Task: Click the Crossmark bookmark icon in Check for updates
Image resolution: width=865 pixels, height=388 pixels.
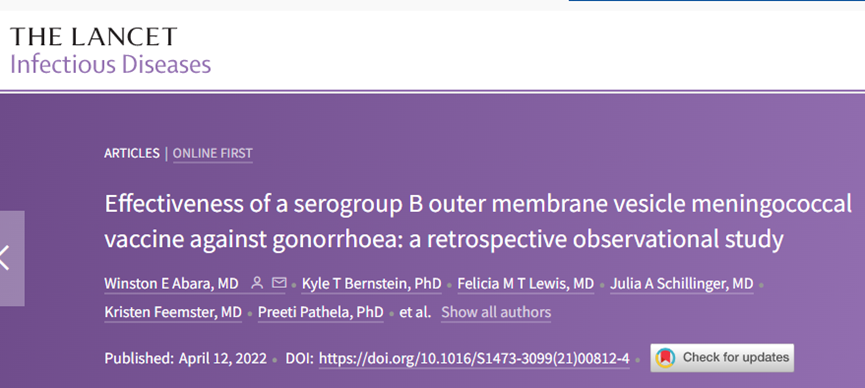Action: tap(665, 358)
